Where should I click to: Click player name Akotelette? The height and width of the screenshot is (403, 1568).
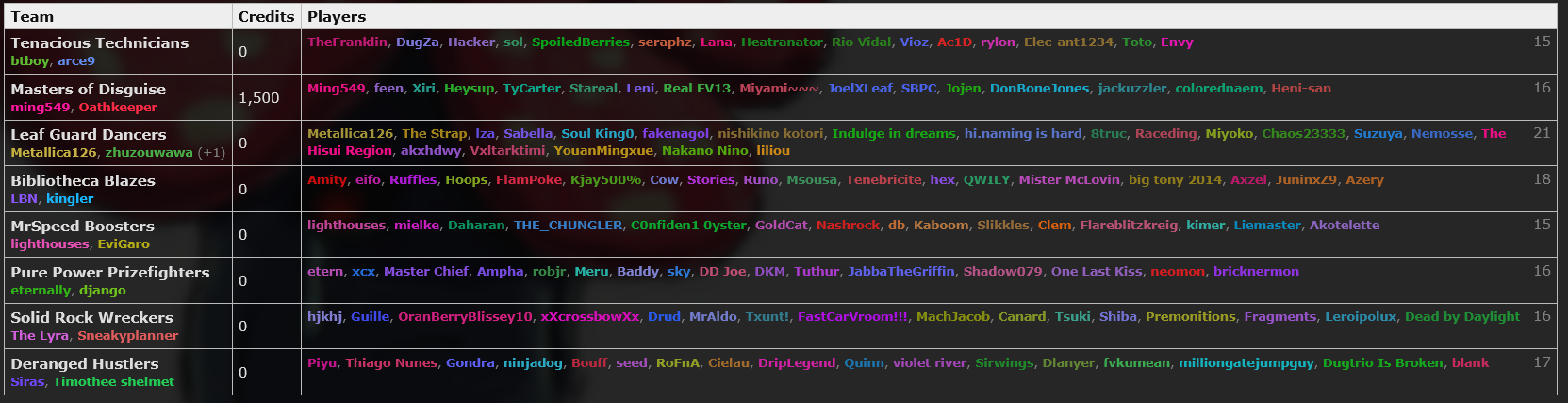pyautogui.click(x=1345, y=225)
